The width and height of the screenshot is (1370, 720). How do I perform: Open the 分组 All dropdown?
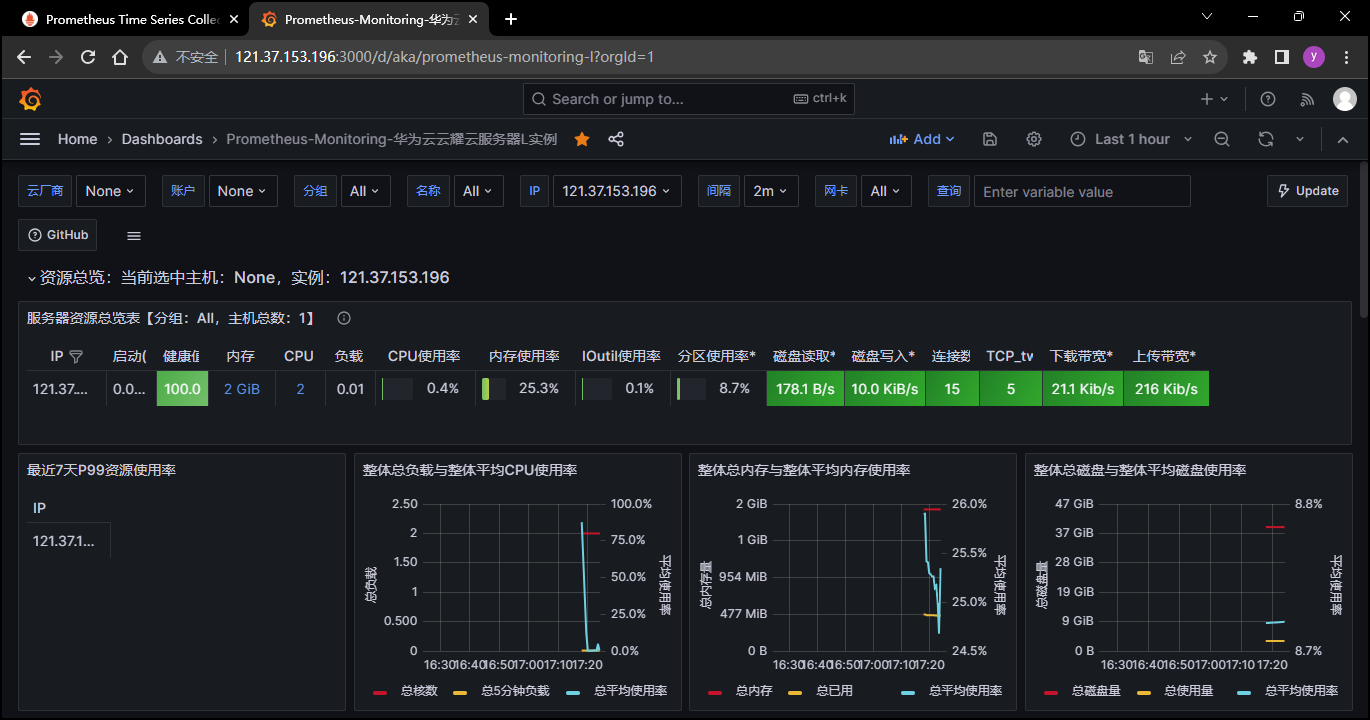pos(366,191)
